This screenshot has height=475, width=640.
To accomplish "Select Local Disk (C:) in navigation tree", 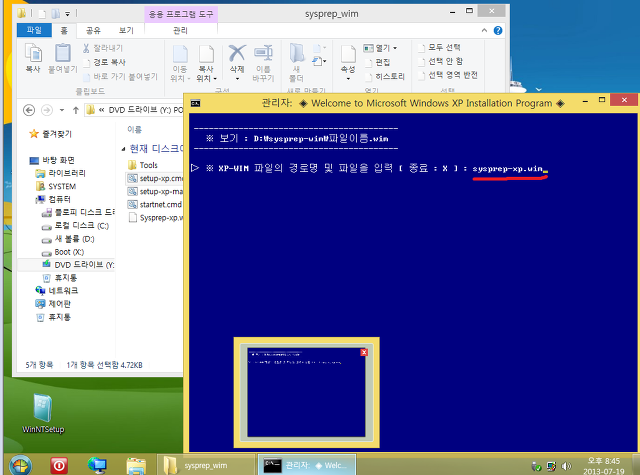I will tap(75, 226).
